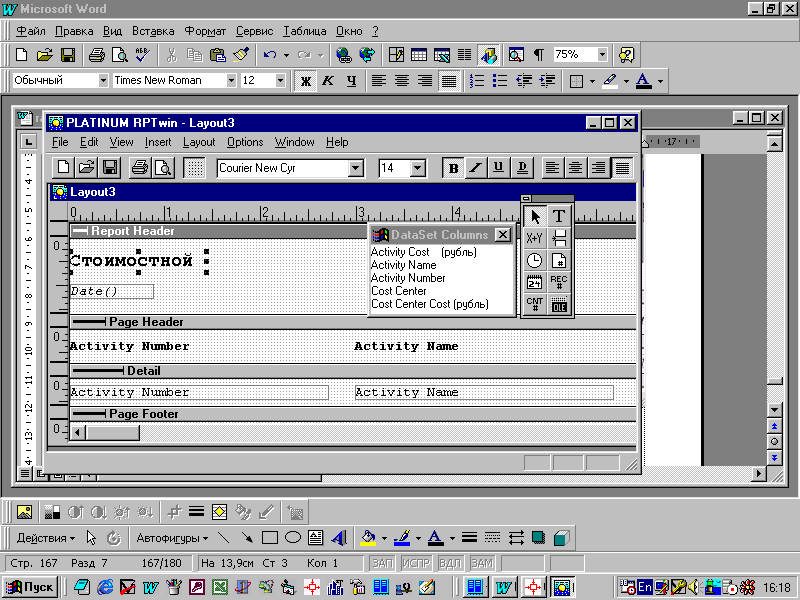Click Word's Insert Table icon
800x600 pixels.
(x=419, y=55)
